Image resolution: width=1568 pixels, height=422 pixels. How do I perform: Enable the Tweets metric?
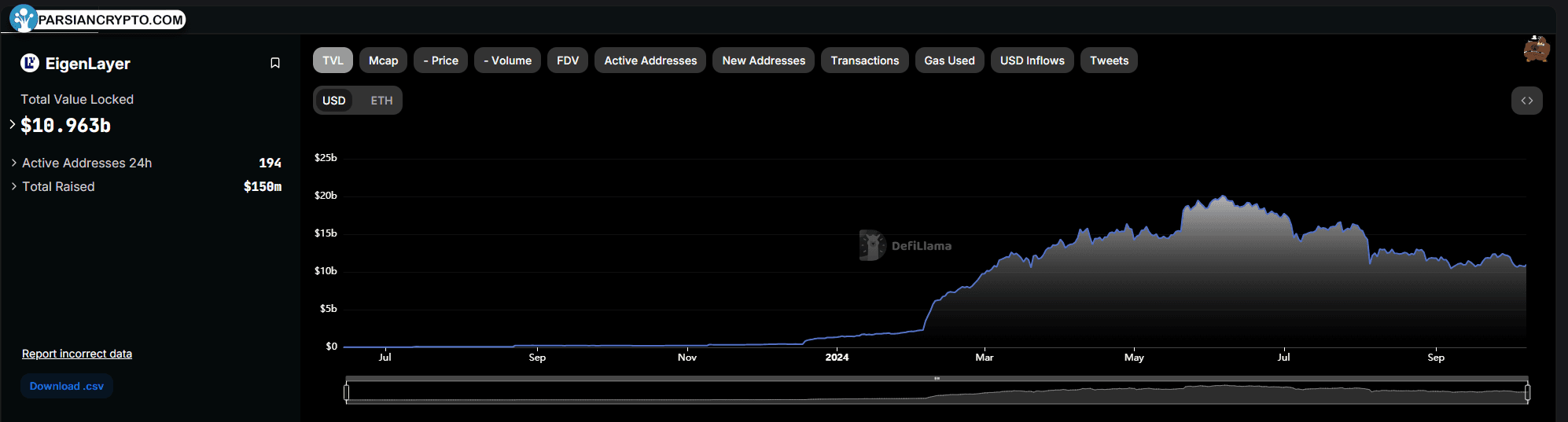pos(1109,61)
